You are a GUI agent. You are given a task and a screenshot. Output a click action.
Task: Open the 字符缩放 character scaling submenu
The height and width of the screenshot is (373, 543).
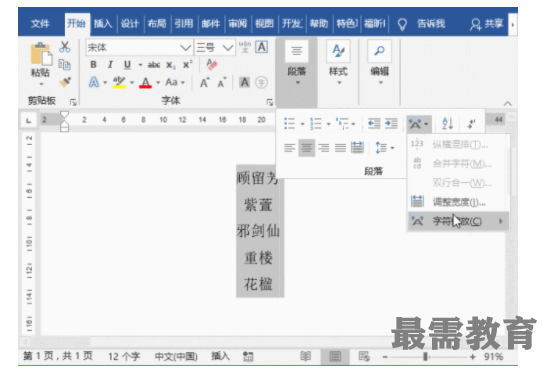tap(458, 221)
